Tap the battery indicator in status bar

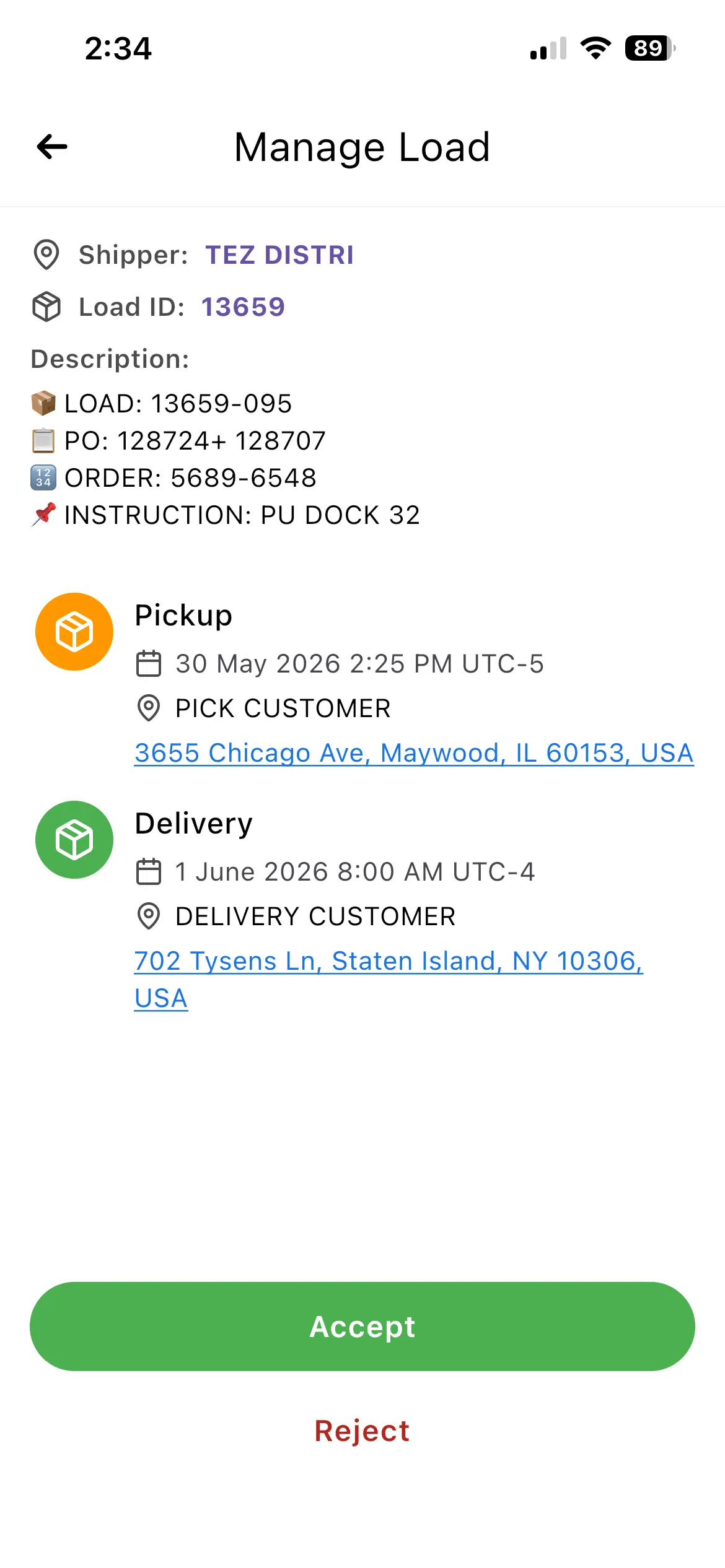[x=650, y=48]
